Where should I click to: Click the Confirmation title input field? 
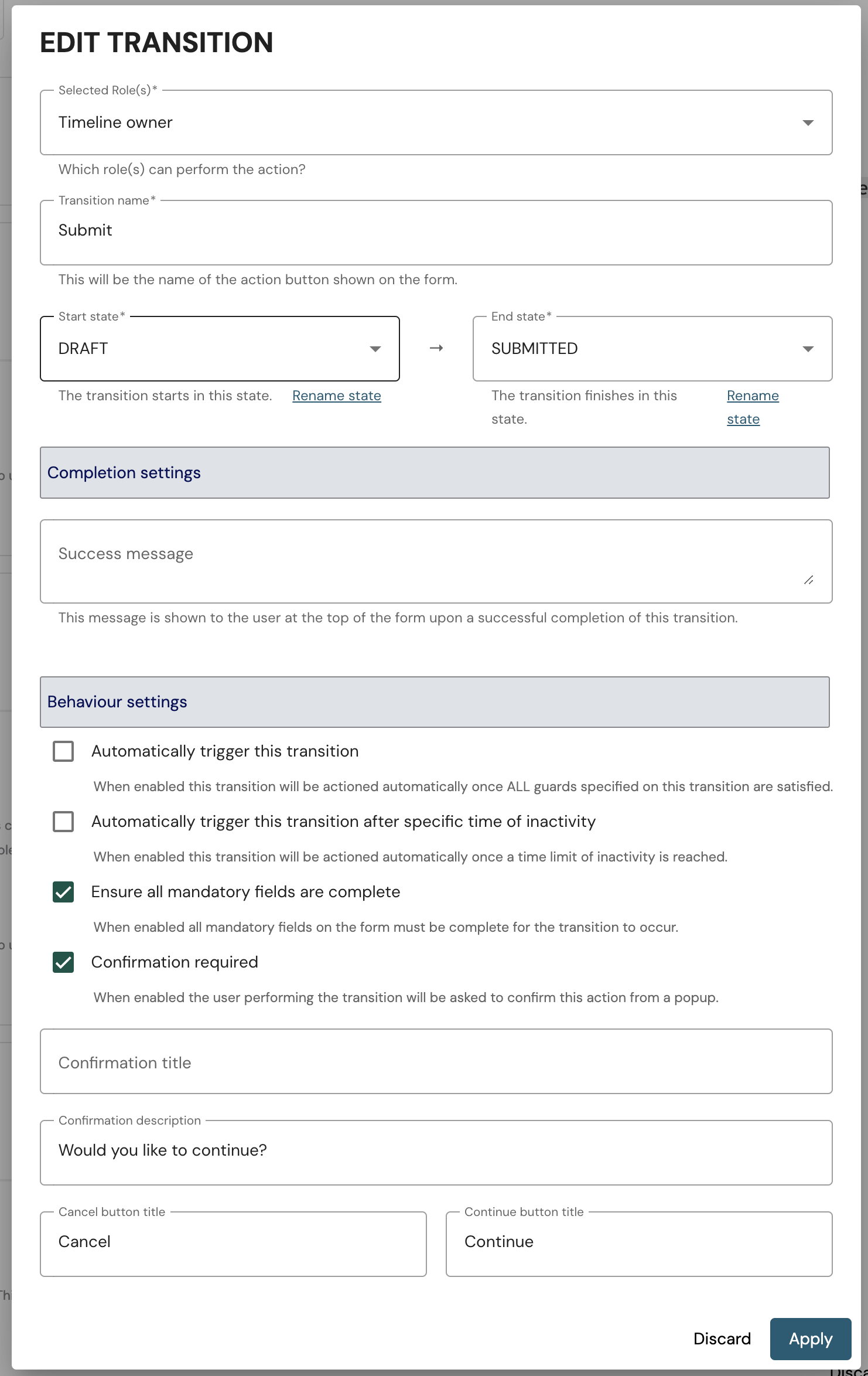[436, 1061]
